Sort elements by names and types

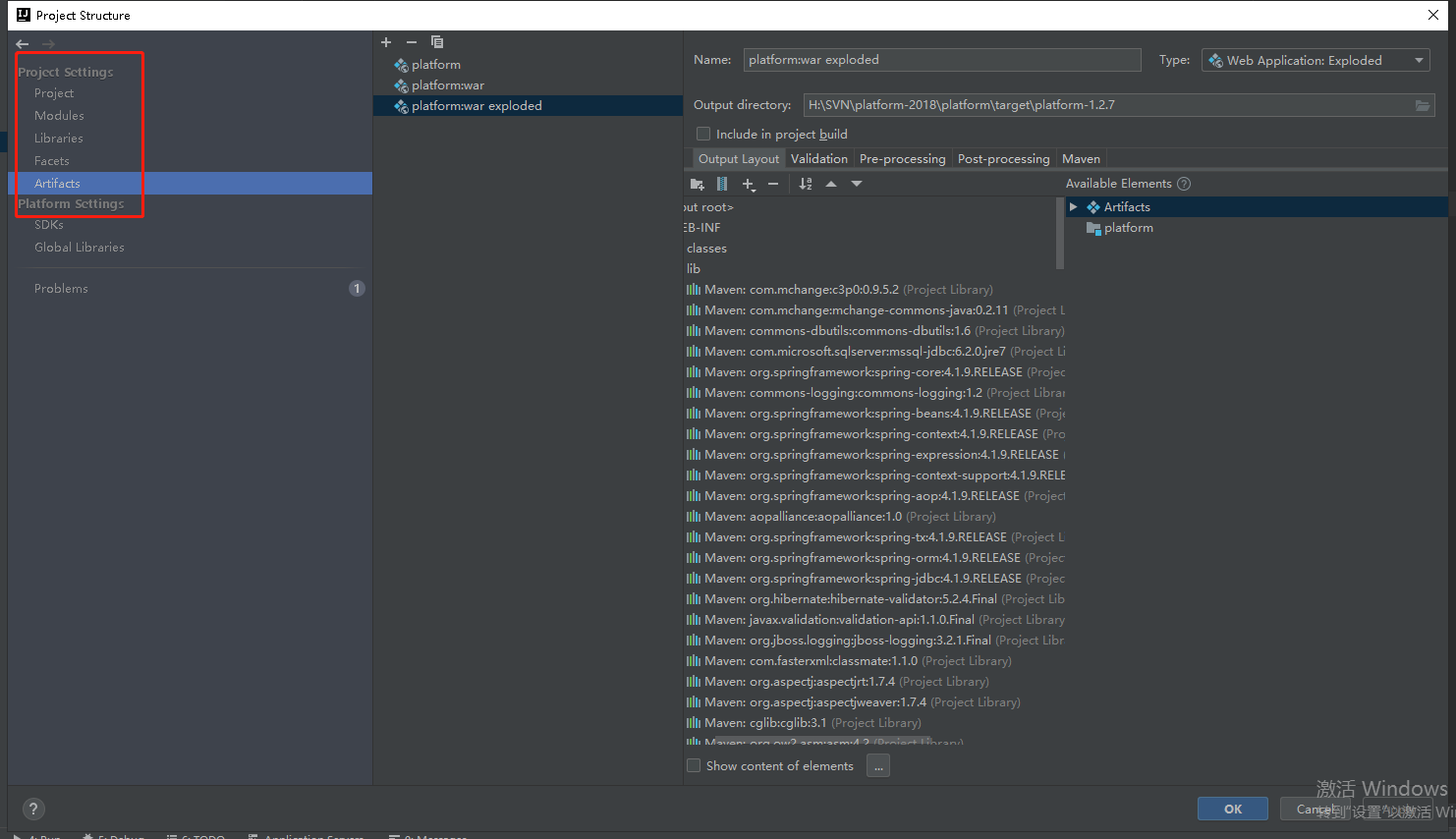point(806,184)
